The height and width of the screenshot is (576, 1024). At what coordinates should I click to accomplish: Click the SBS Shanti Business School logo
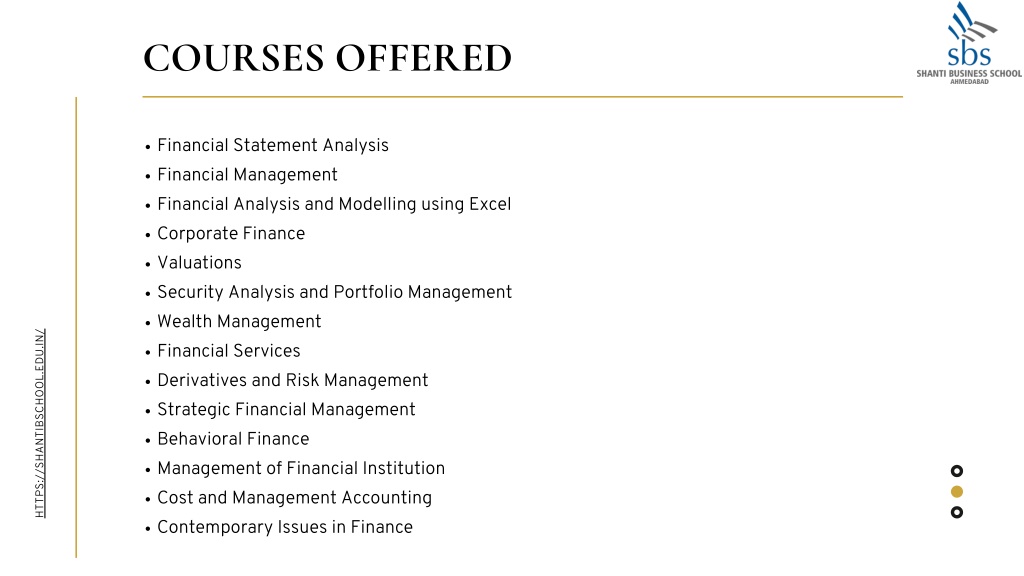[969, 43]
